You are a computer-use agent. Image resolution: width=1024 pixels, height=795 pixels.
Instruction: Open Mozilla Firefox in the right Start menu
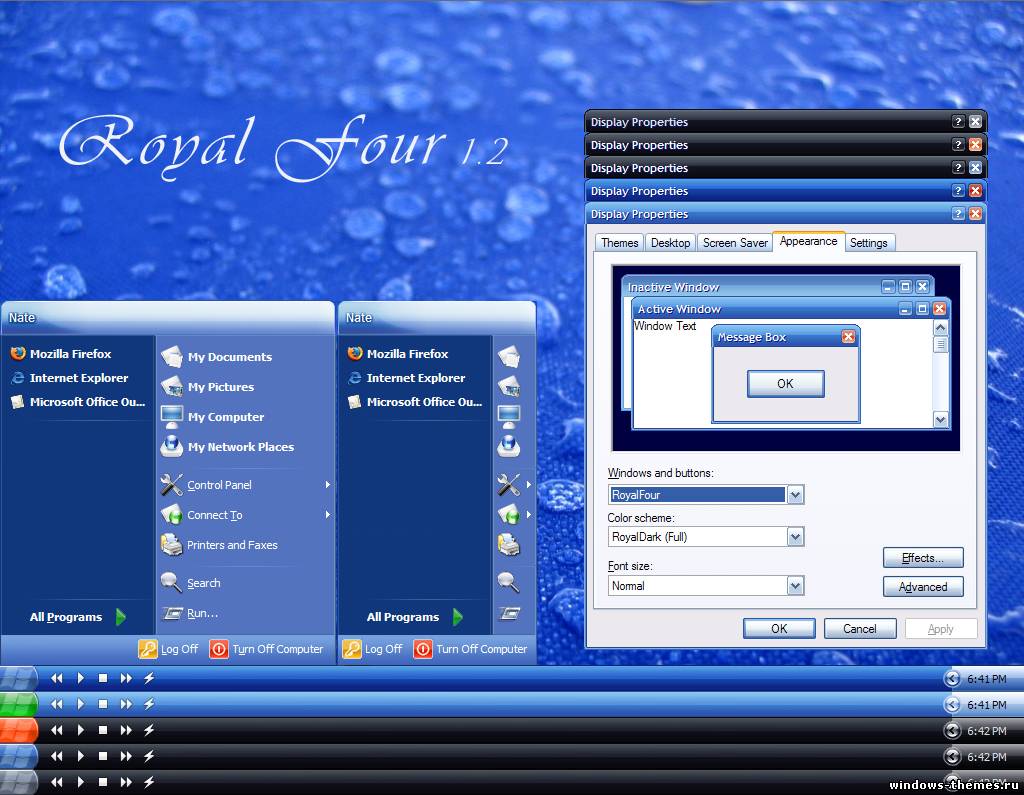(x=398, y=353)
